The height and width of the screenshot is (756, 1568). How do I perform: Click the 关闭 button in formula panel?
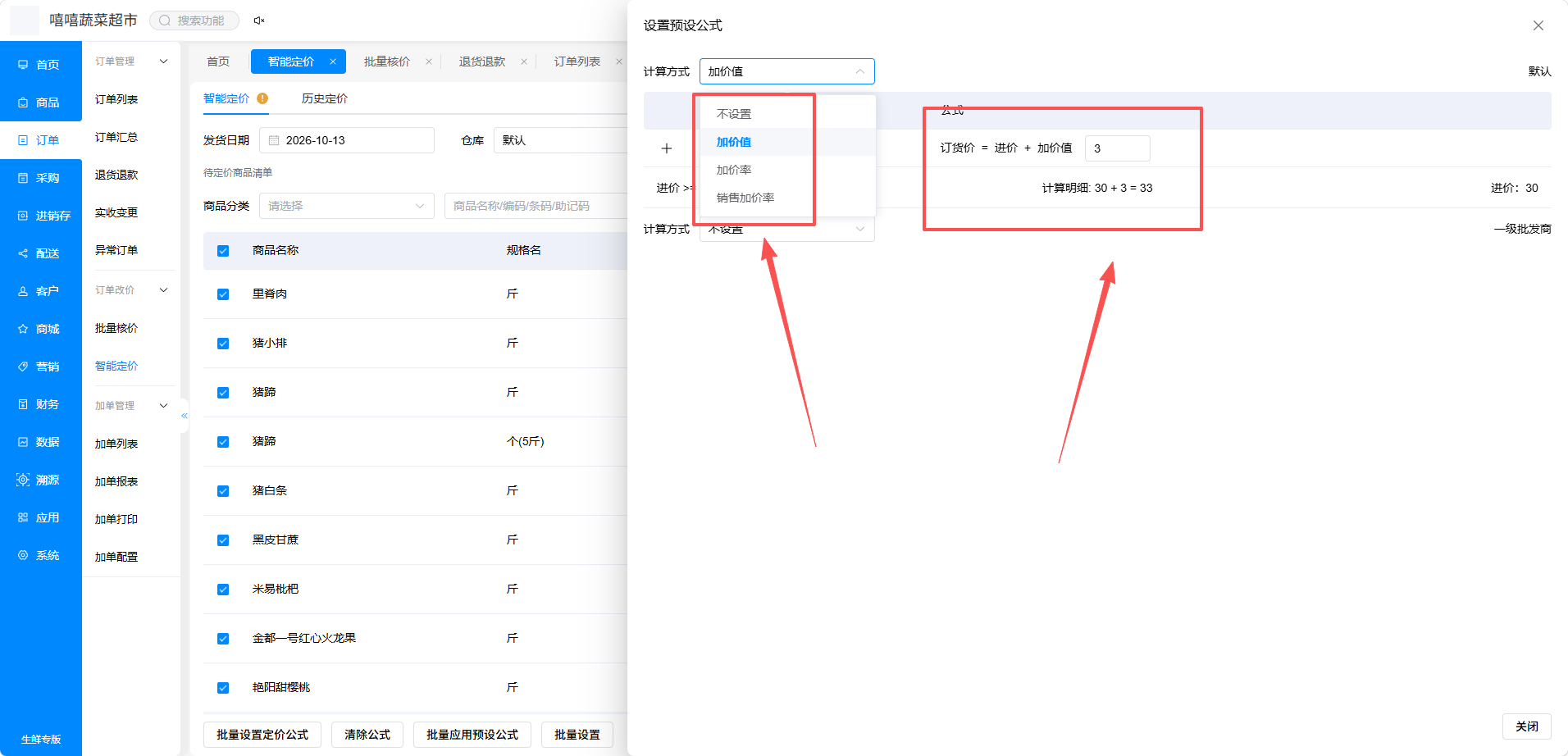click(x=1526, y=726)
